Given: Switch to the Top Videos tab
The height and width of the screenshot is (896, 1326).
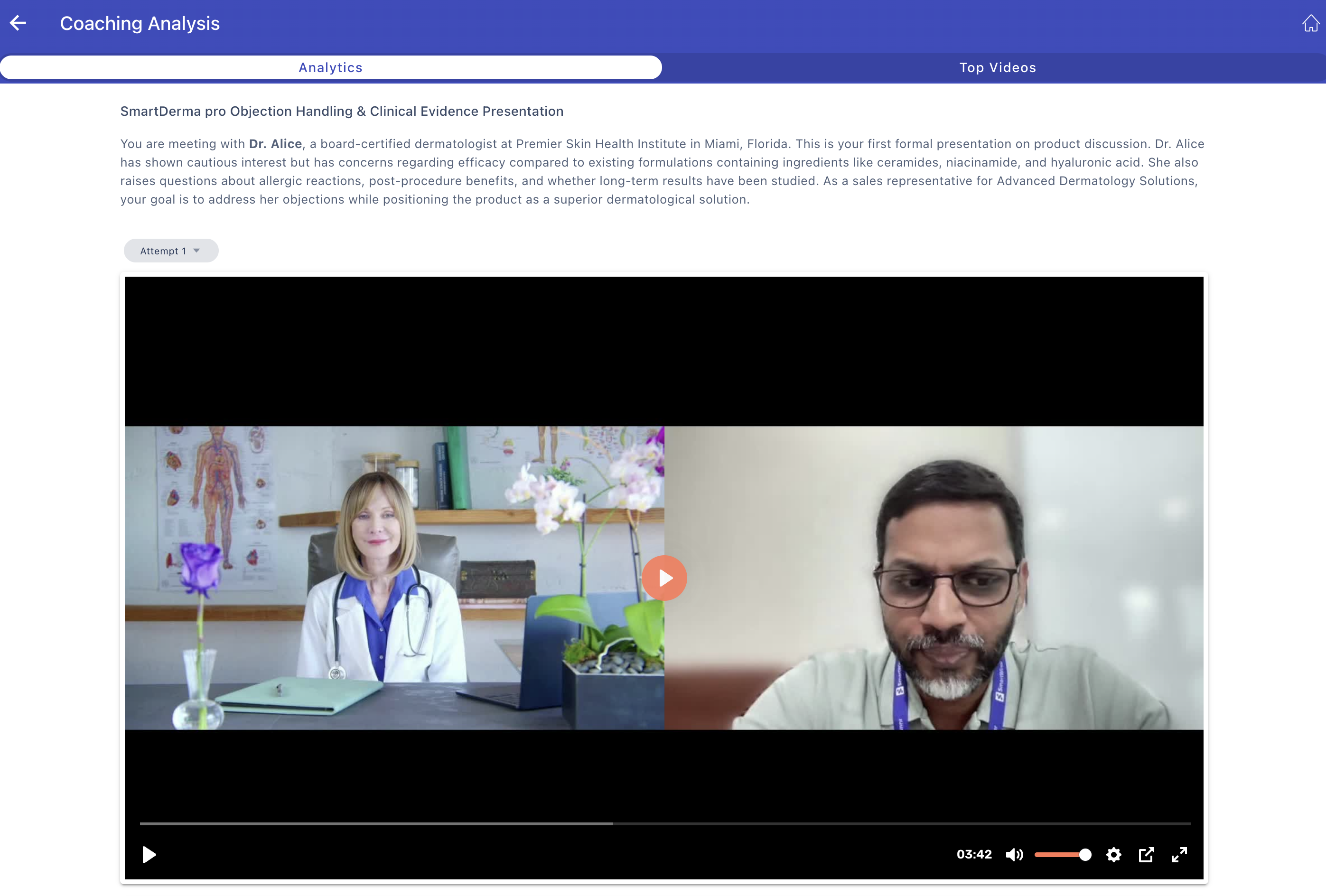Looking at the screenshot, I should (997, 67).
